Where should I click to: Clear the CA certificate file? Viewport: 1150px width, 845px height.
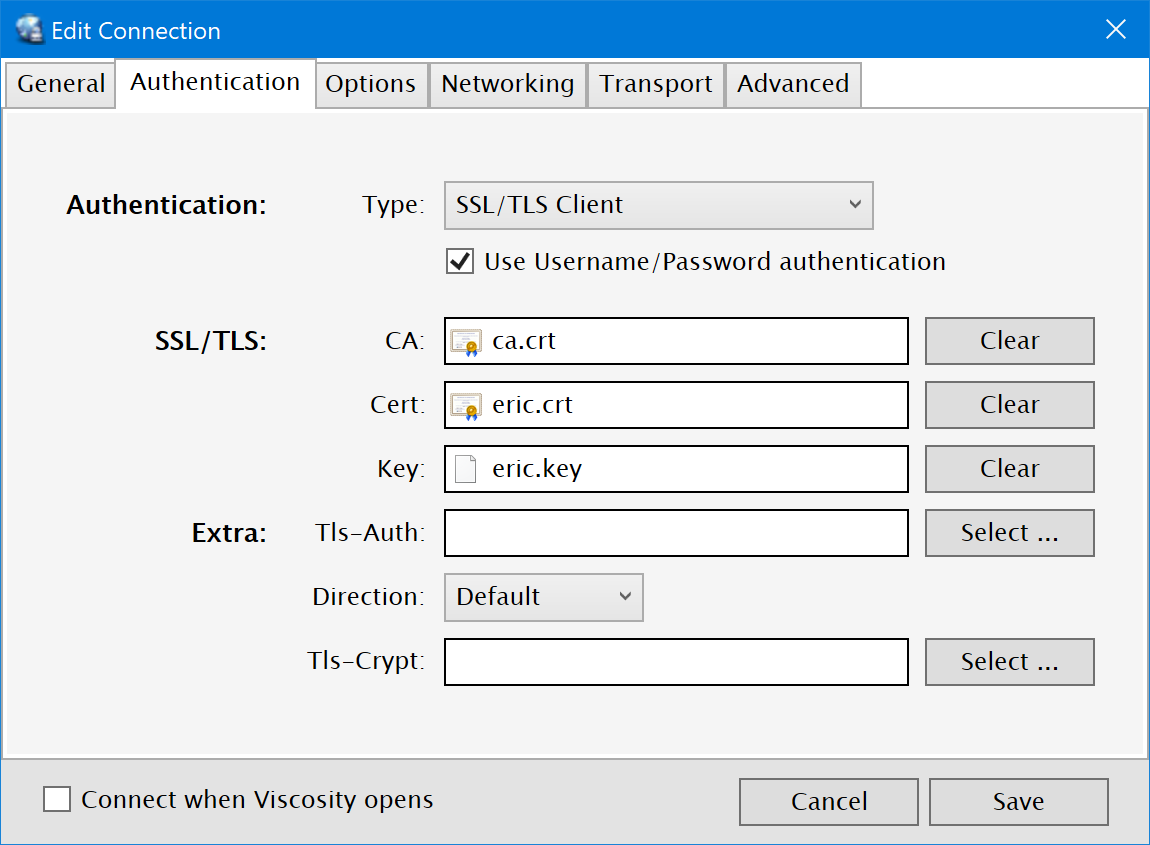[1009, 341]
